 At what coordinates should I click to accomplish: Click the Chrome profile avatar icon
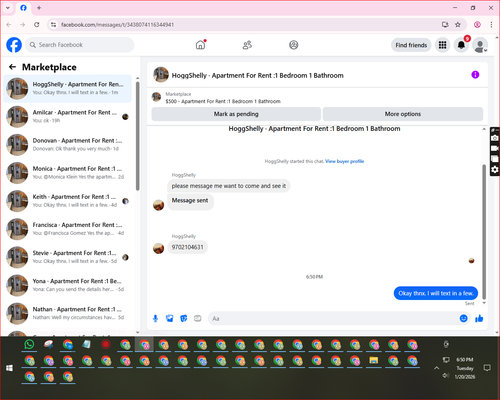tap(477, 25)
